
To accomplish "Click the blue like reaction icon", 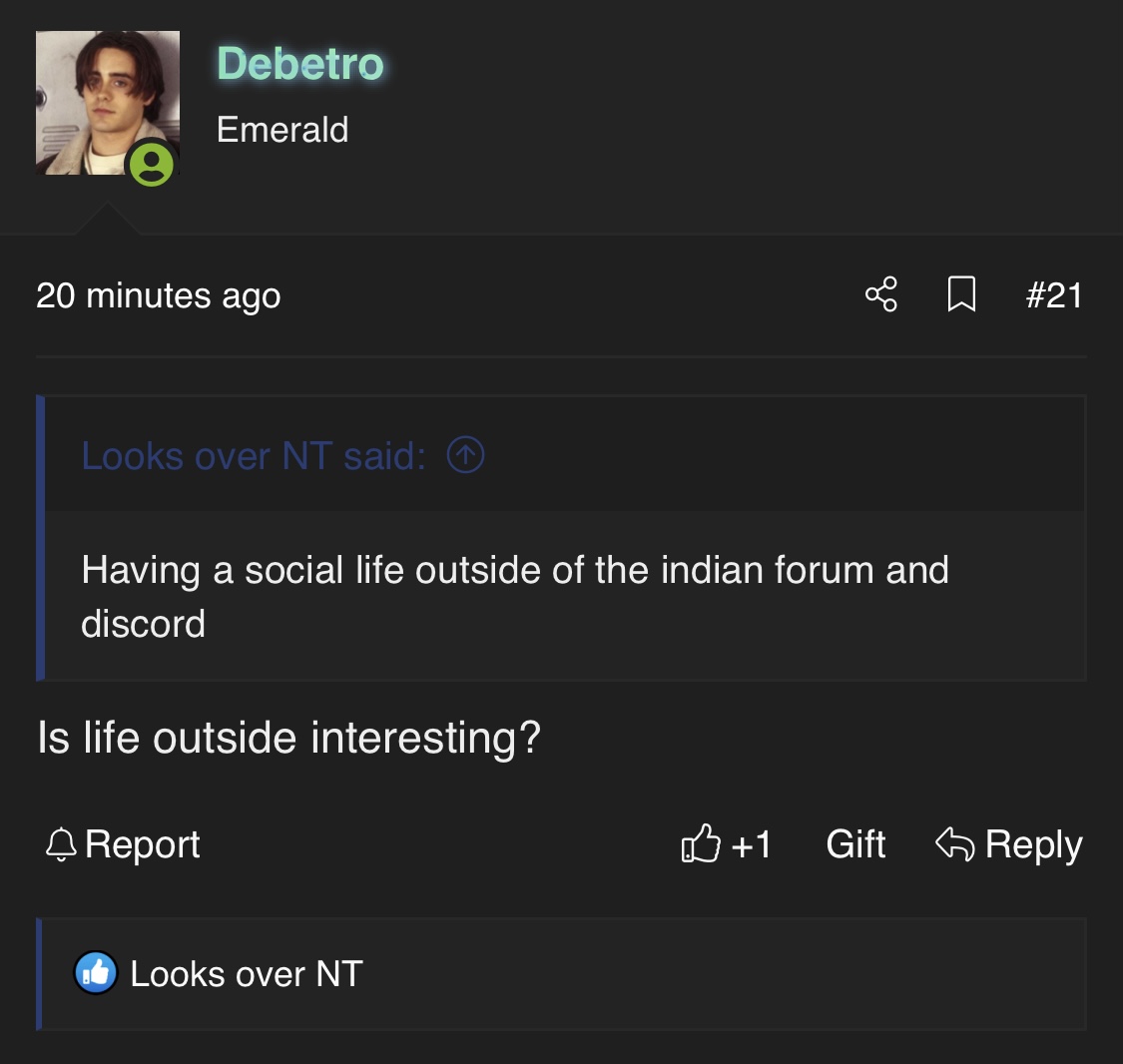I will (x=96, y=973).
